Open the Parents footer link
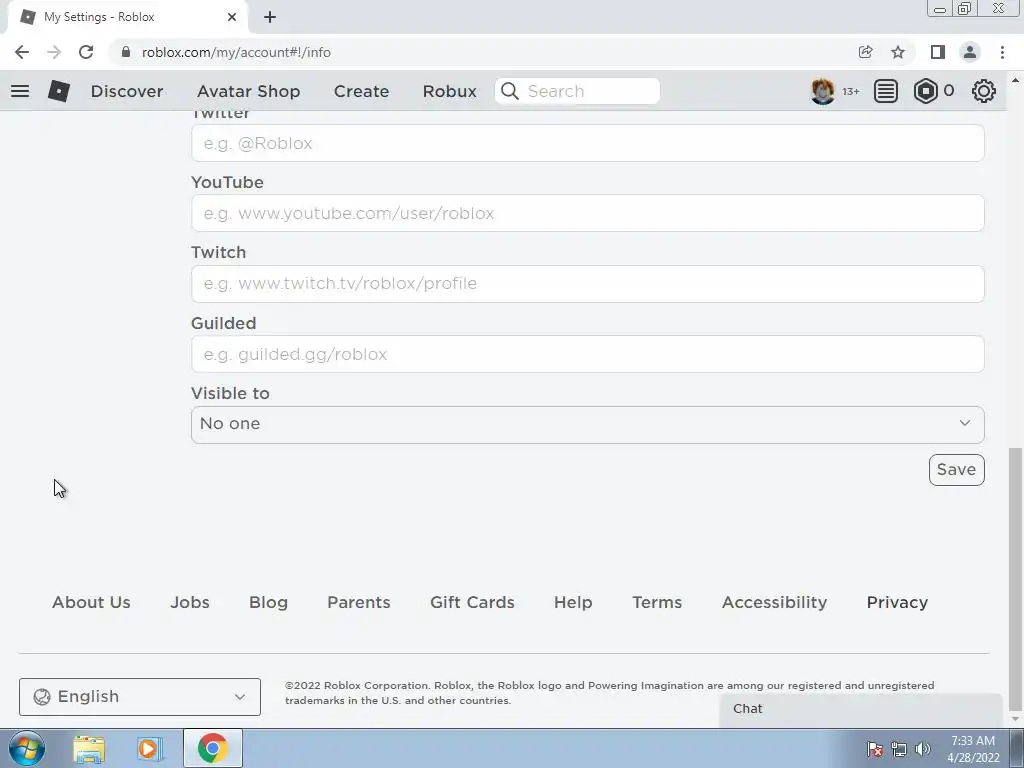The height and width of the screenshot is (768, 1024). 359,602
